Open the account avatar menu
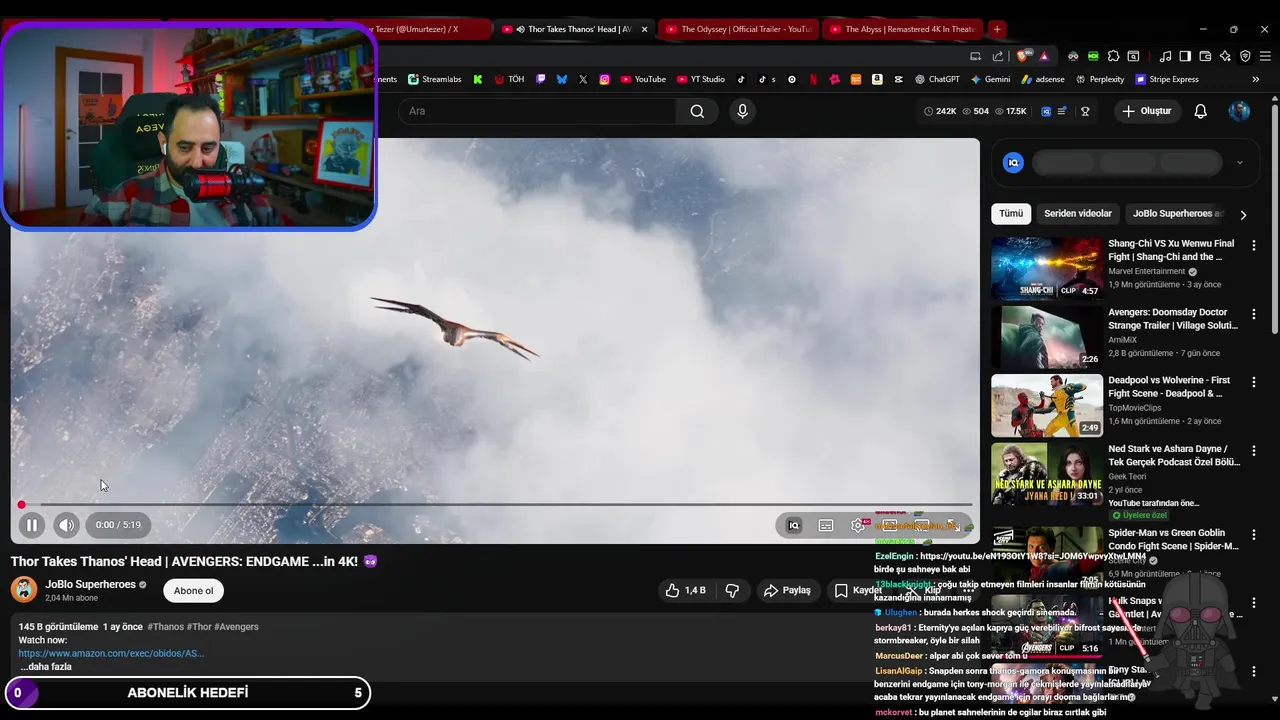The width and height of the screenshot is (1280, 720). pos(1239,111)
